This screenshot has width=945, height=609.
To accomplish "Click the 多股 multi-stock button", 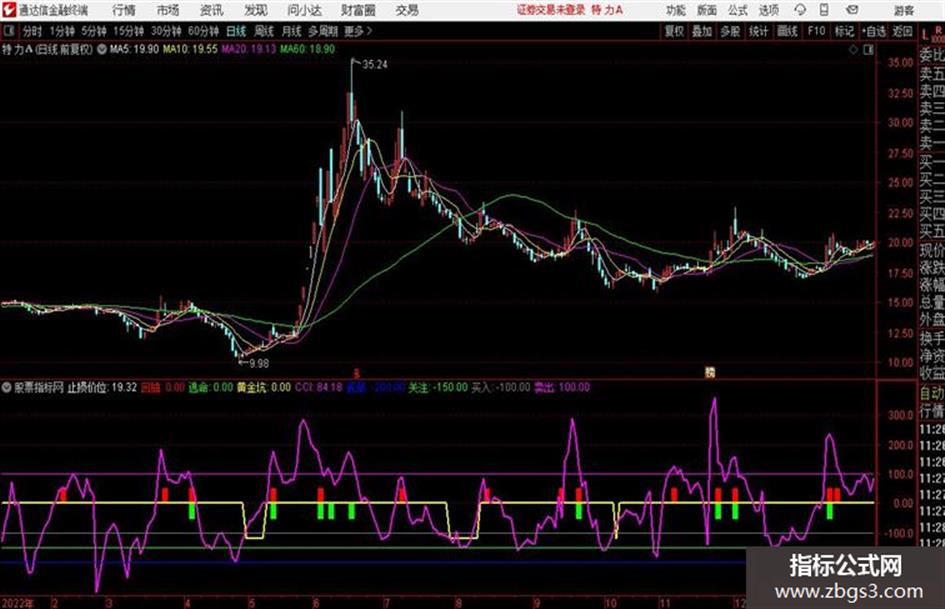I will [x=730, y=31].
